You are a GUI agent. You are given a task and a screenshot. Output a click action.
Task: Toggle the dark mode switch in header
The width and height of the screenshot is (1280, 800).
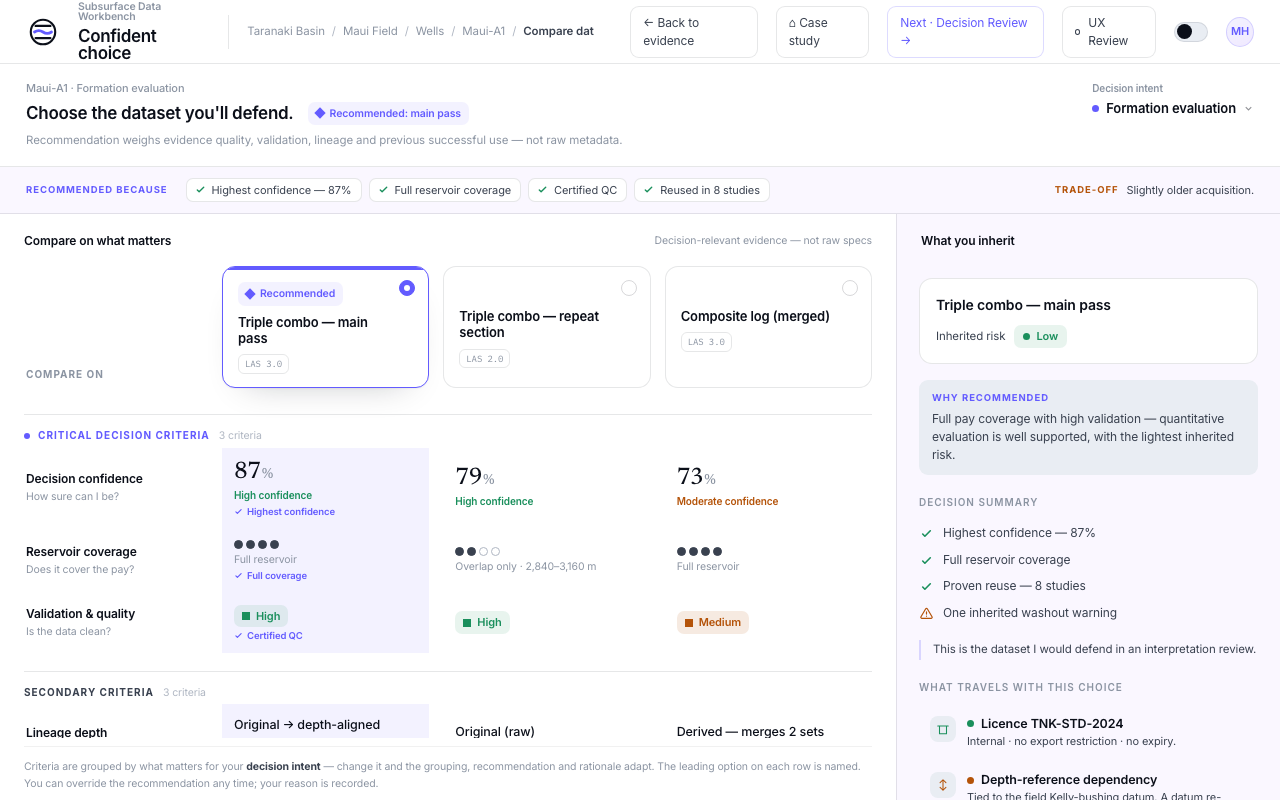1191,32
